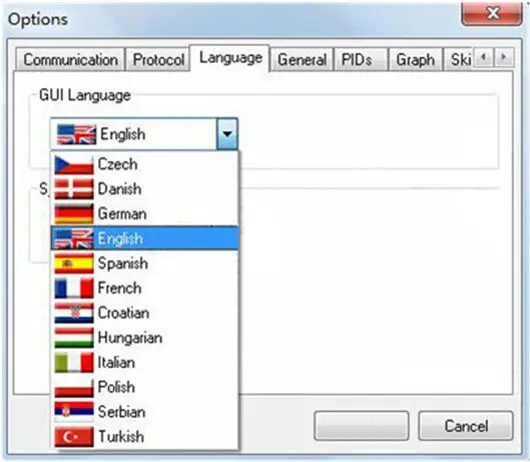The image size is (530, 462).
Task: Open the Protocol tab
Action: pos(158,60)
